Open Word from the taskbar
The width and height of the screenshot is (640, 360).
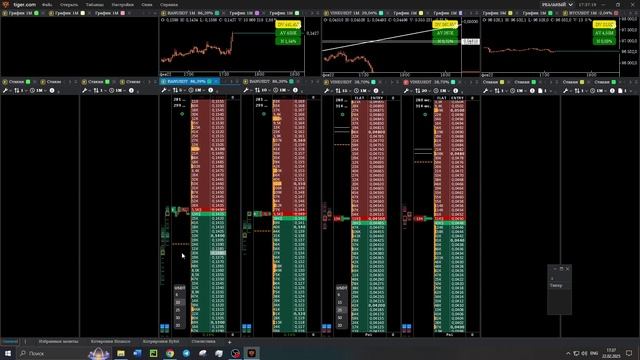pyautogui.click(x=137, y=353)
